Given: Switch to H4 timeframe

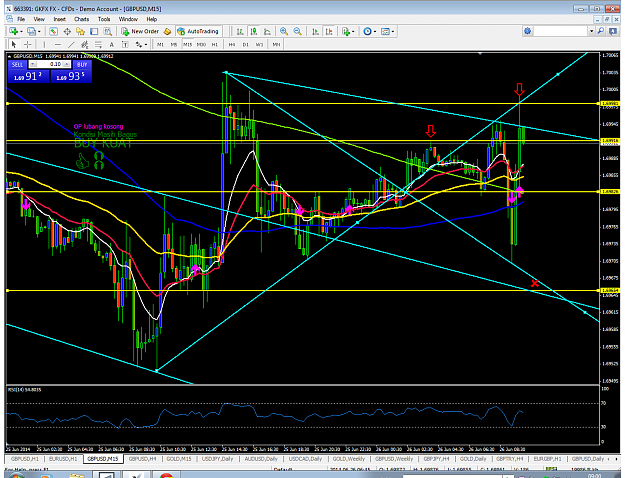Looking at the screenshot, I should [232, 45].
